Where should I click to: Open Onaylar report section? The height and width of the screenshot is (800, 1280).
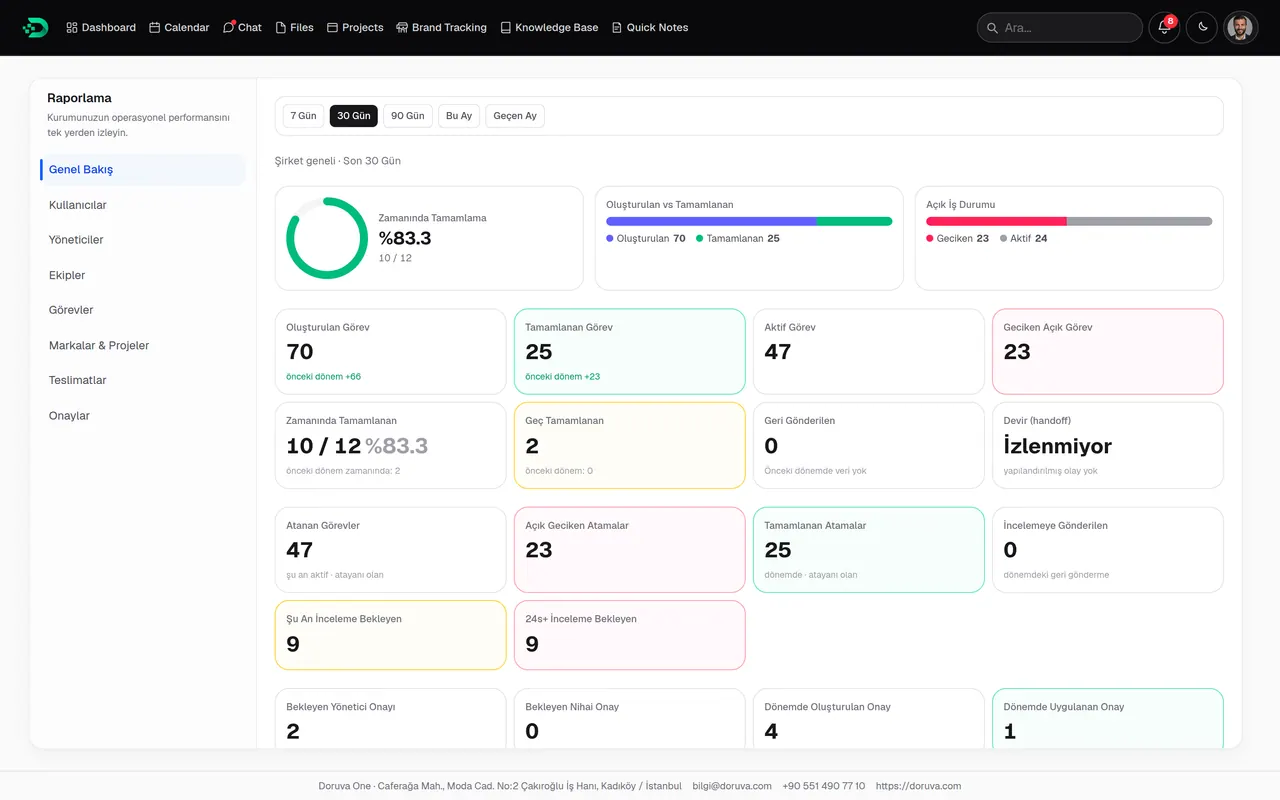(x=143, y=416)
